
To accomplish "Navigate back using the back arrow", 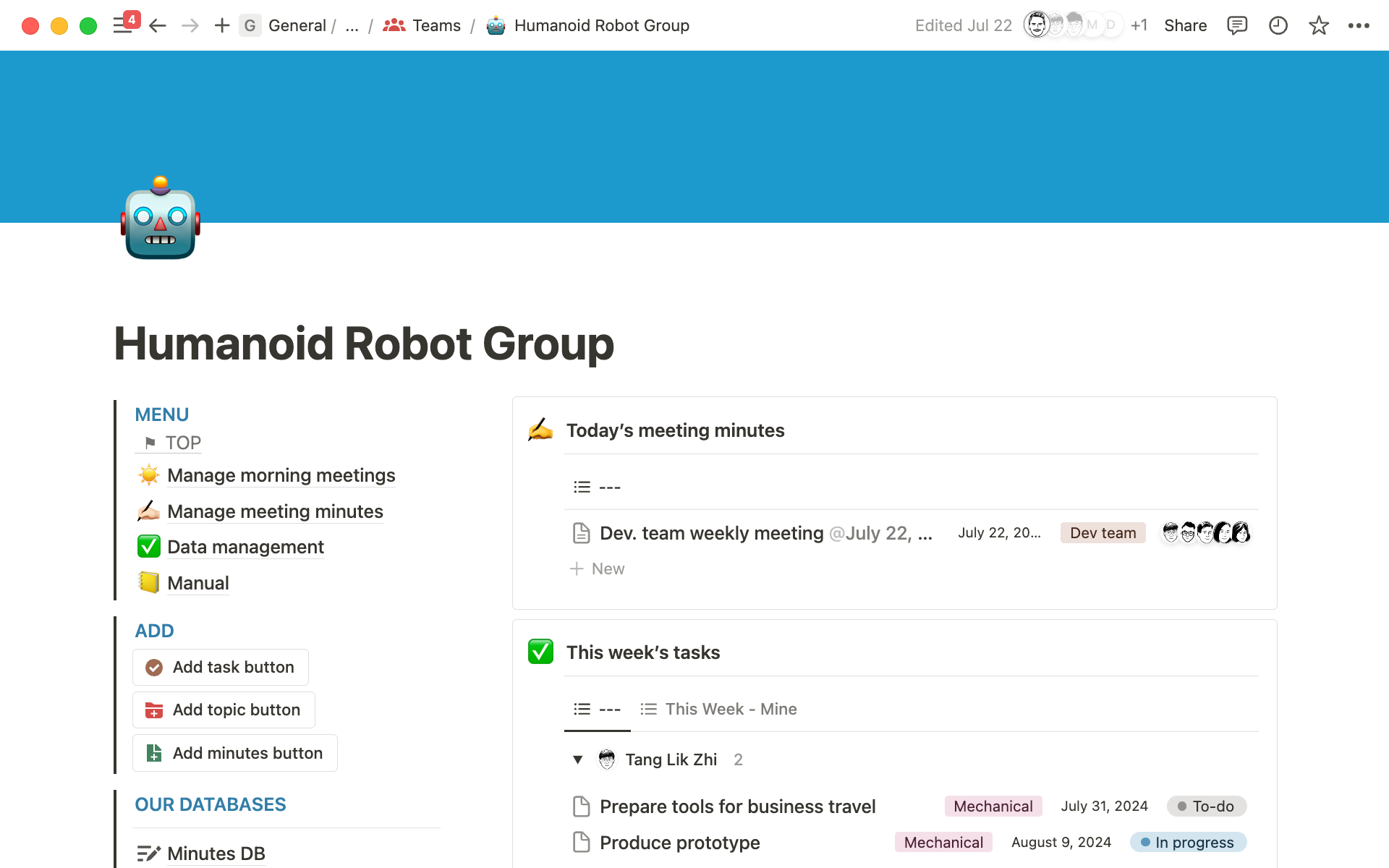I will coord(157,25).
